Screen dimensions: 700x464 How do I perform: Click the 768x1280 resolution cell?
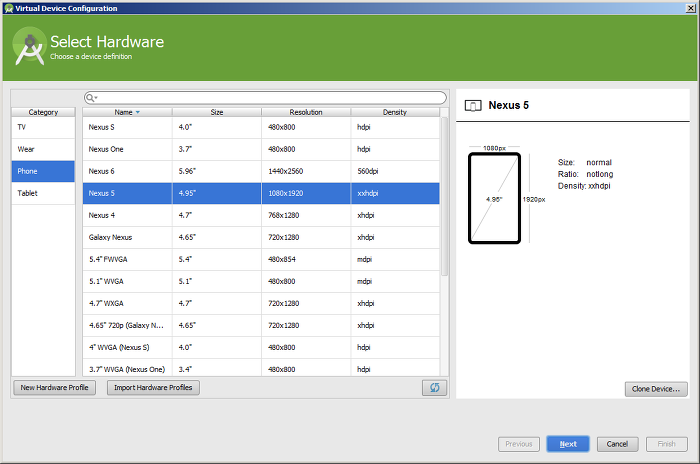coord(306,215)
